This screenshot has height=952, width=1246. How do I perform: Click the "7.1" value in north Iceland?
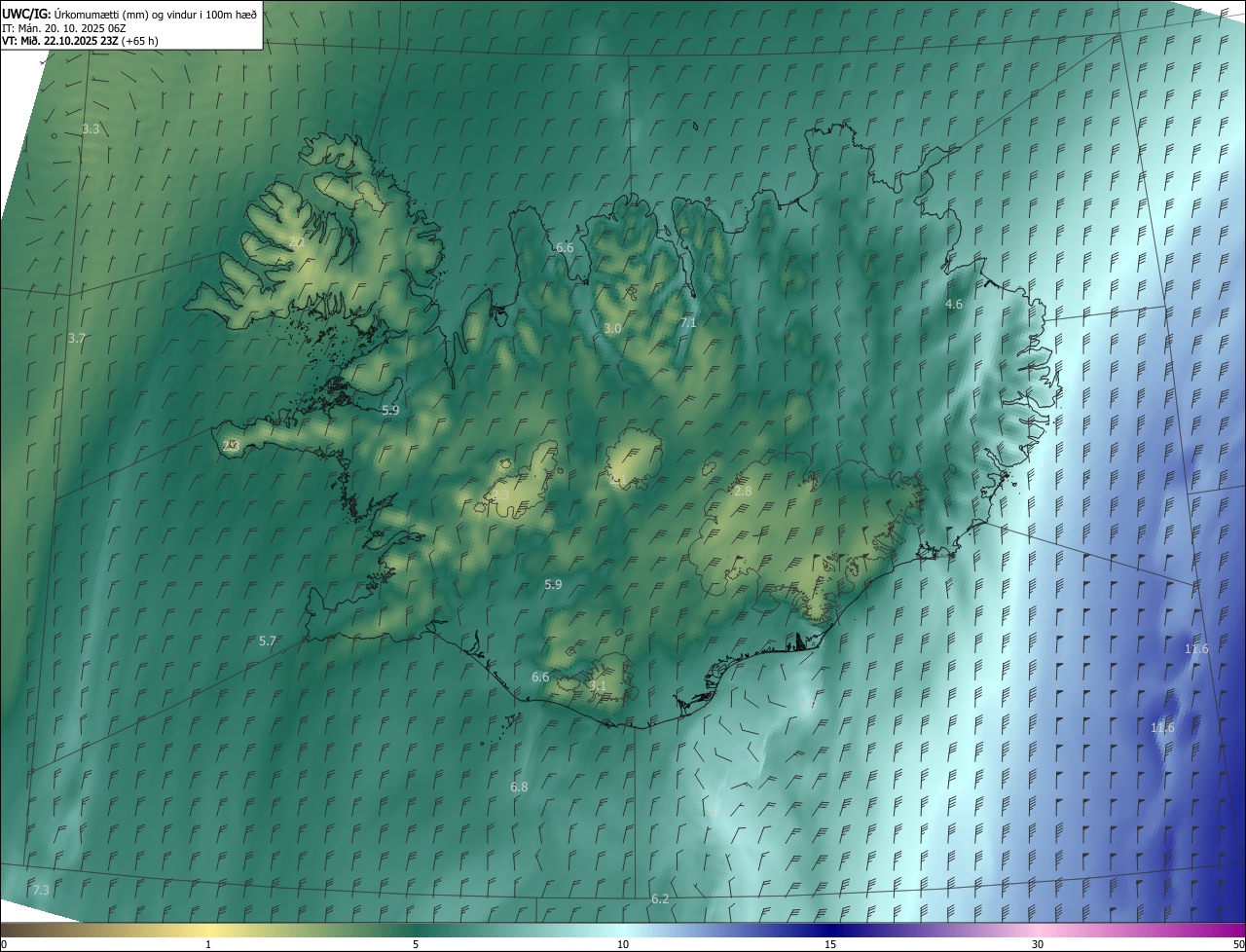(x=688, y=322)
